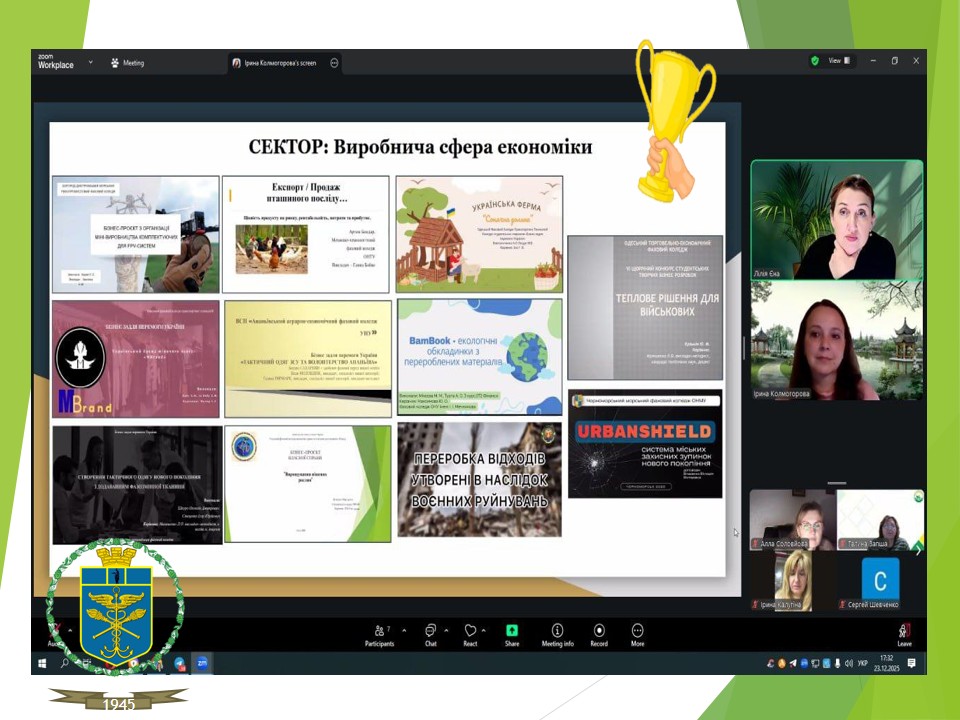The width and height of the screenshot is (960, 720).
Task: Expand the React options arrow
Action: pyautogui.click(x=486, y=630)
